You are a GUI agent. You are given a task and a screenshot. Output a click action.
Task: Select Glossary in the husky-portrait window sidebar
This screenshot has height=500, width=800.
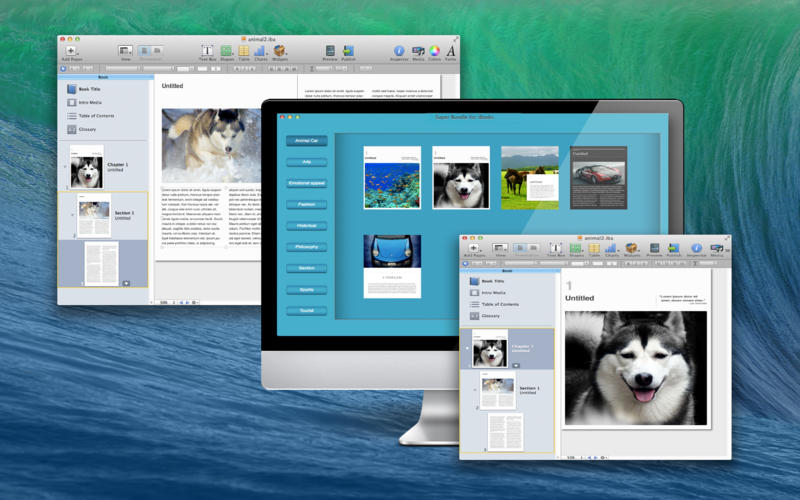[x=490, y=316]
